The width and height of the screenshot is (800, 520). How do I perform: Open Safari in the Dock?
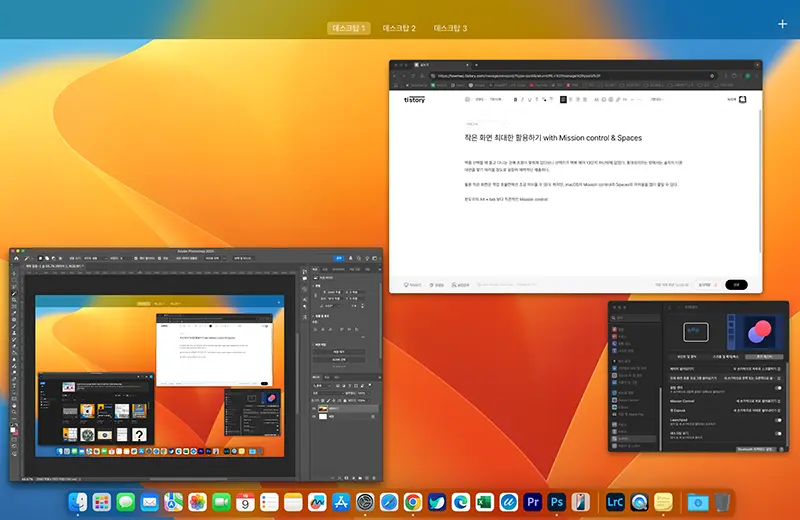click(389, 503)
